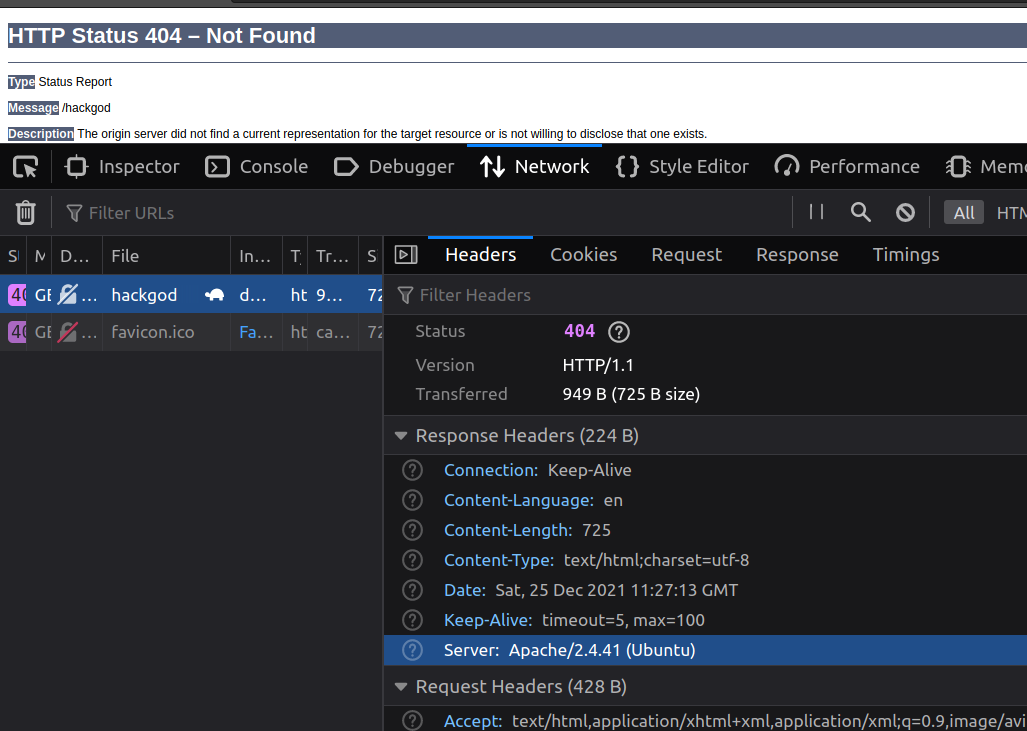This screenshot has width=1027, height=731.
Task: Open network search magnifier icon
Action: 860,212
